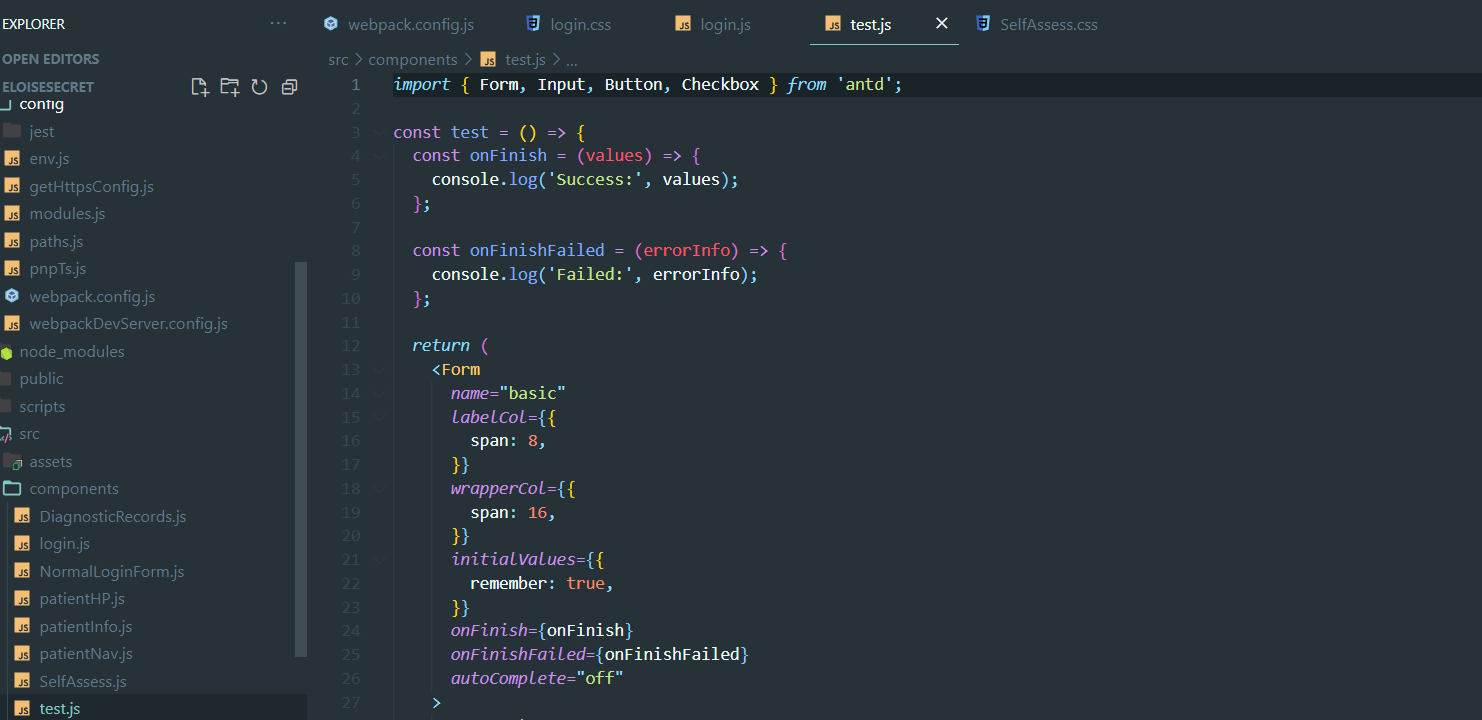The width and height of the screenshot is (1482, 720).
Task: Click the Refresh Explorer icon
Action: click(x=259, y=87)
